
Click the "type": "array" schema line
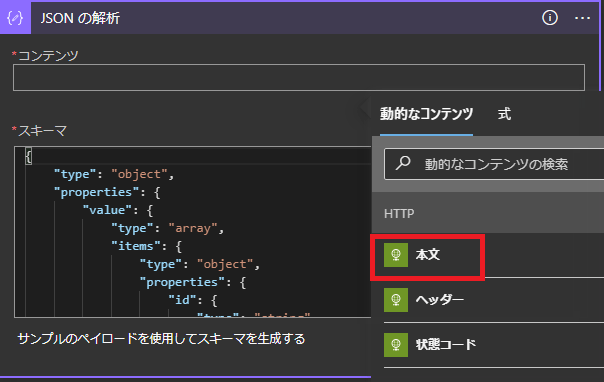[168, 228]
